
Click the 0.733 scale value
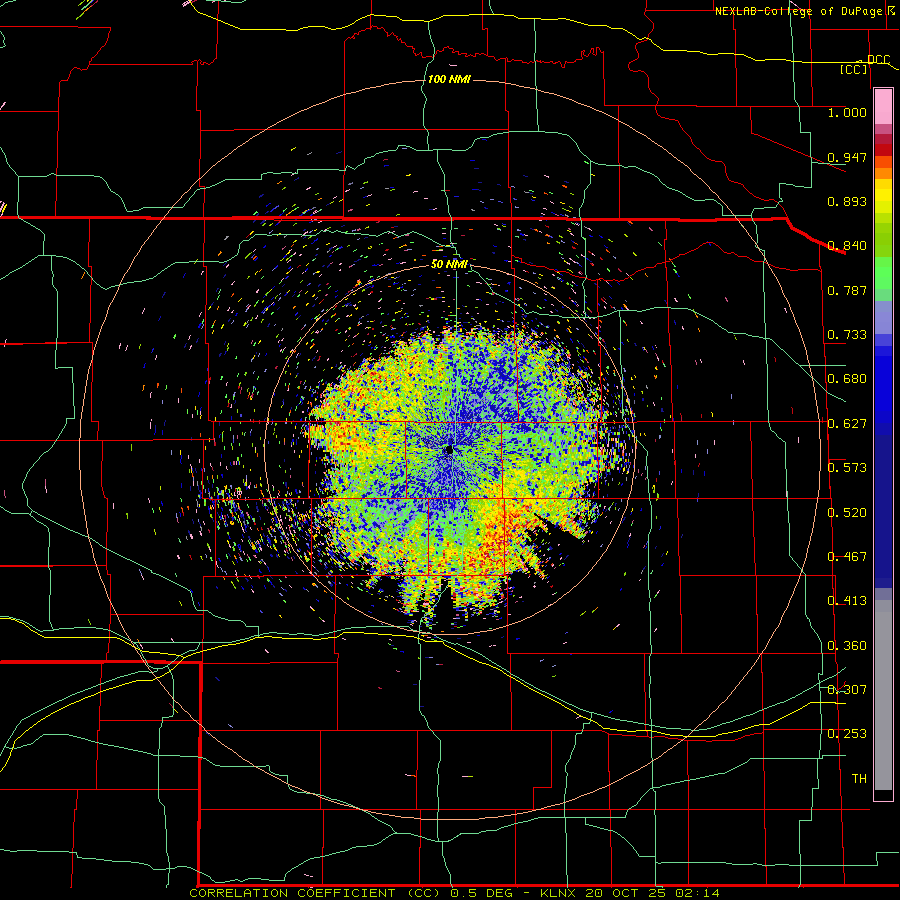847,335
